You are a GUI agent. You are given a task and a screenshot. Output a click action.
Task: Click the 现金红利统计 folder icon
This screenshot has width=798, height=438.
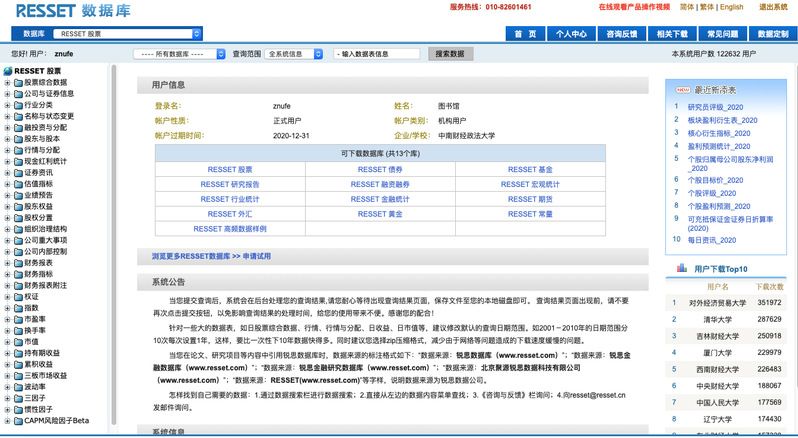pos(18,161)
